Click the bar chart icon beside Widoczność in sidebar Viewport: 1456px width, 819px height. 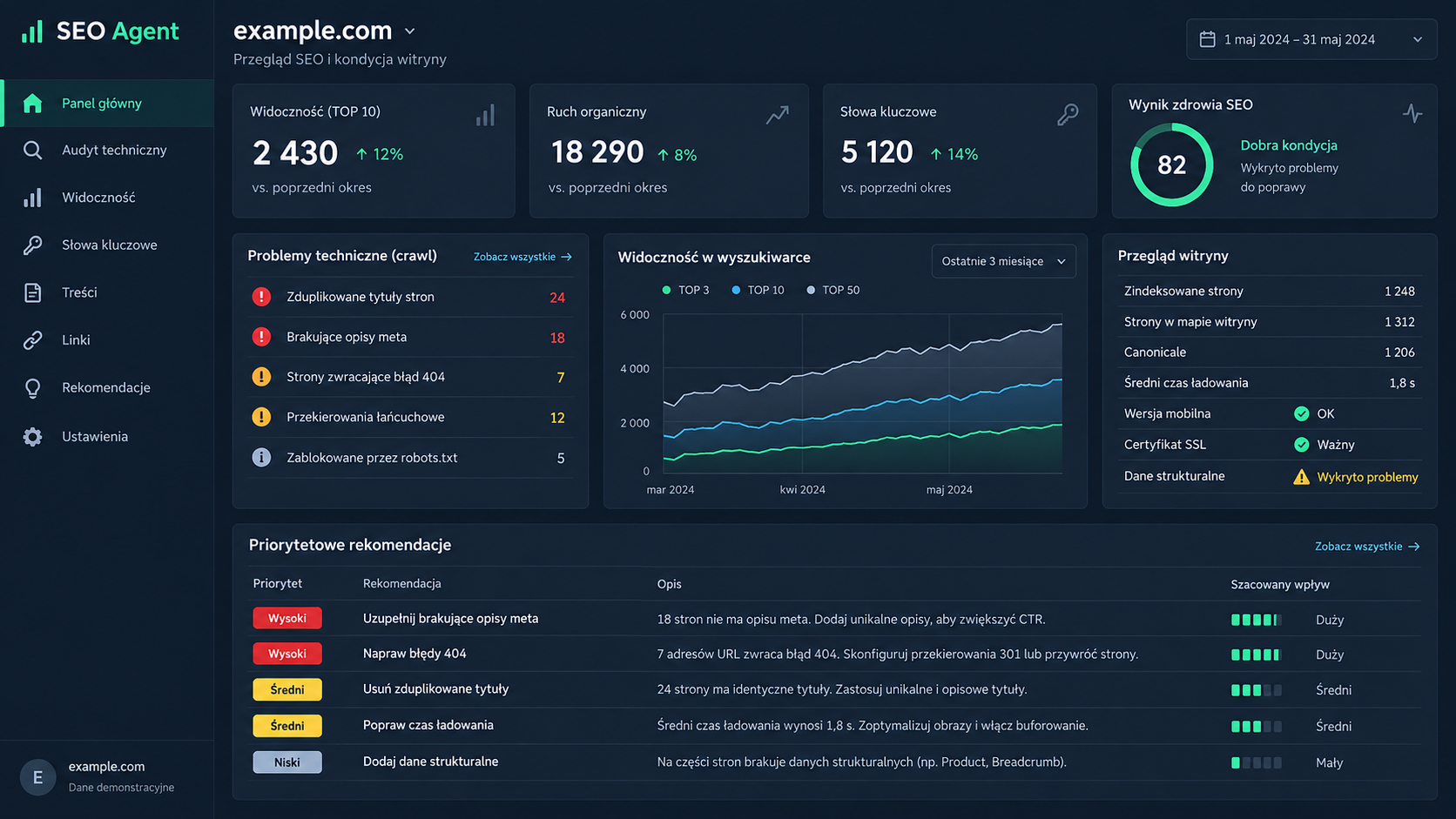point(32,198)
